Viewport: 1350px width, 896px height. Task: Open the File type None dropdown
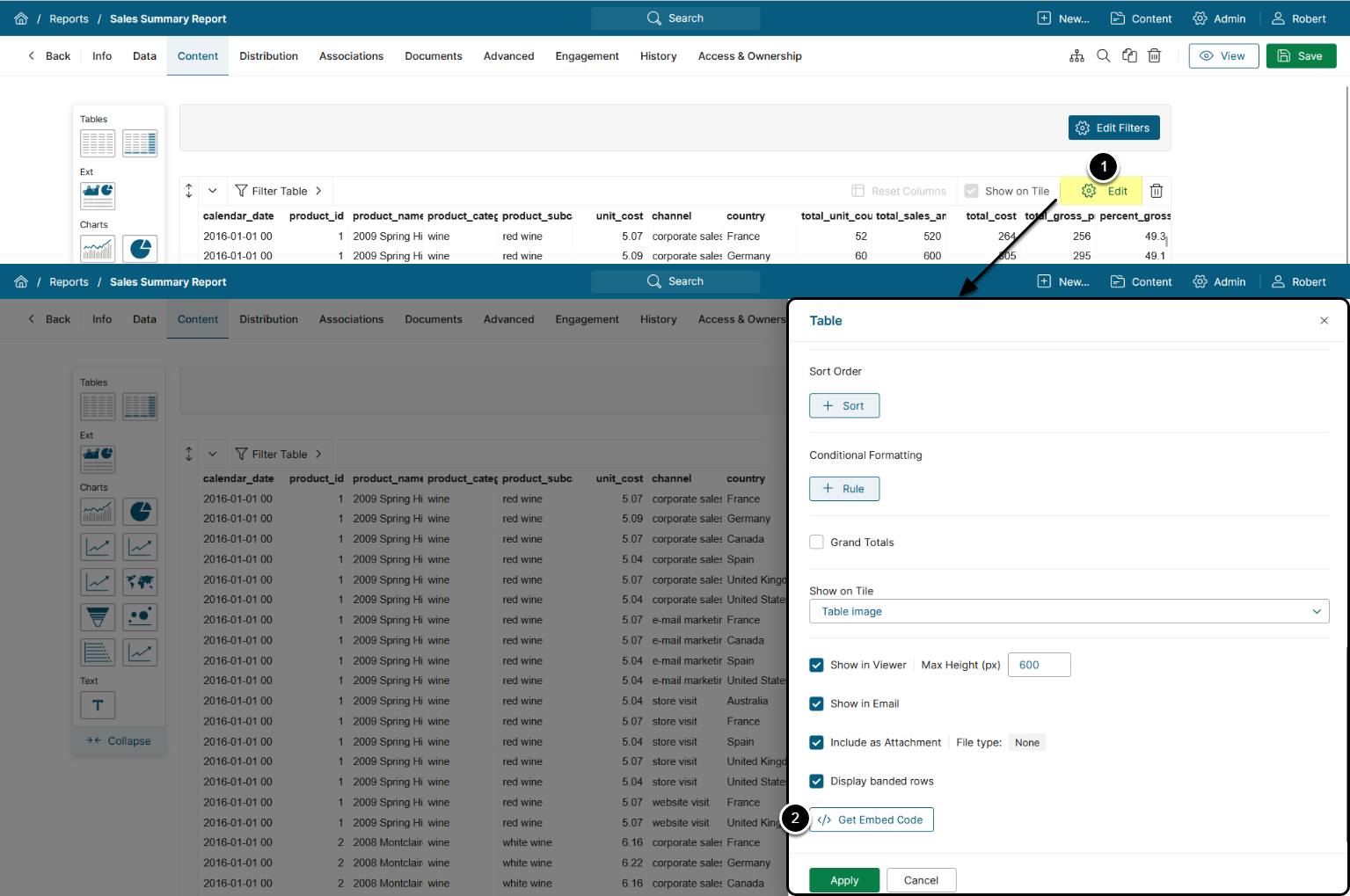(1026, 743)
